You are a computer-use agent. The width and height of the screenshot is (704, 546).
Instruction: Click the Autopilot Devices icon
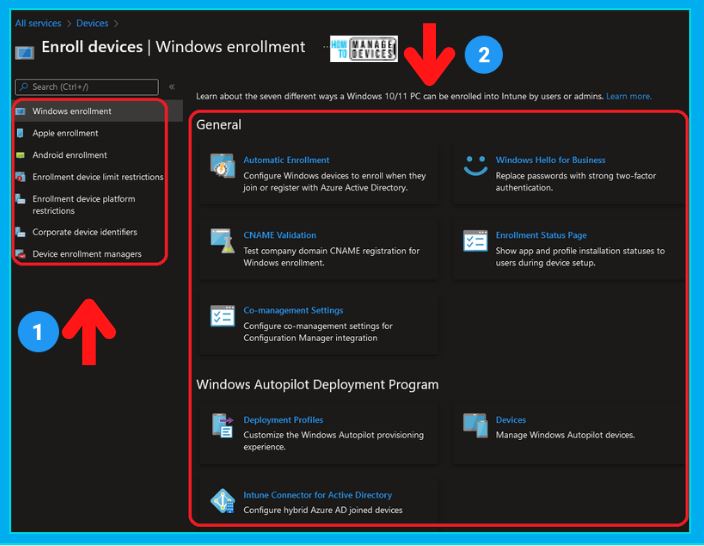point(475,426)
